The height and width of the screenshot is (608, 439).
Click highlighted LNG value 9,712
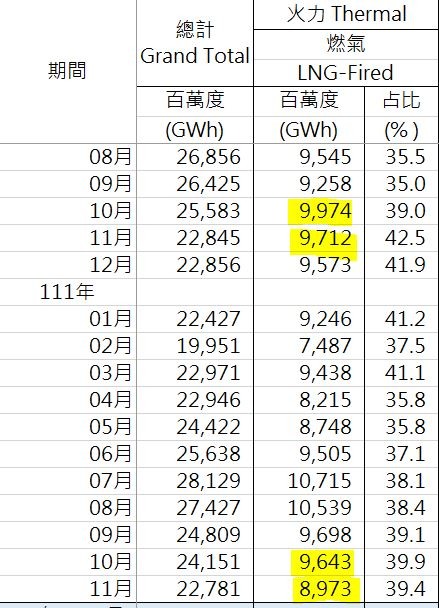[325, 238]
